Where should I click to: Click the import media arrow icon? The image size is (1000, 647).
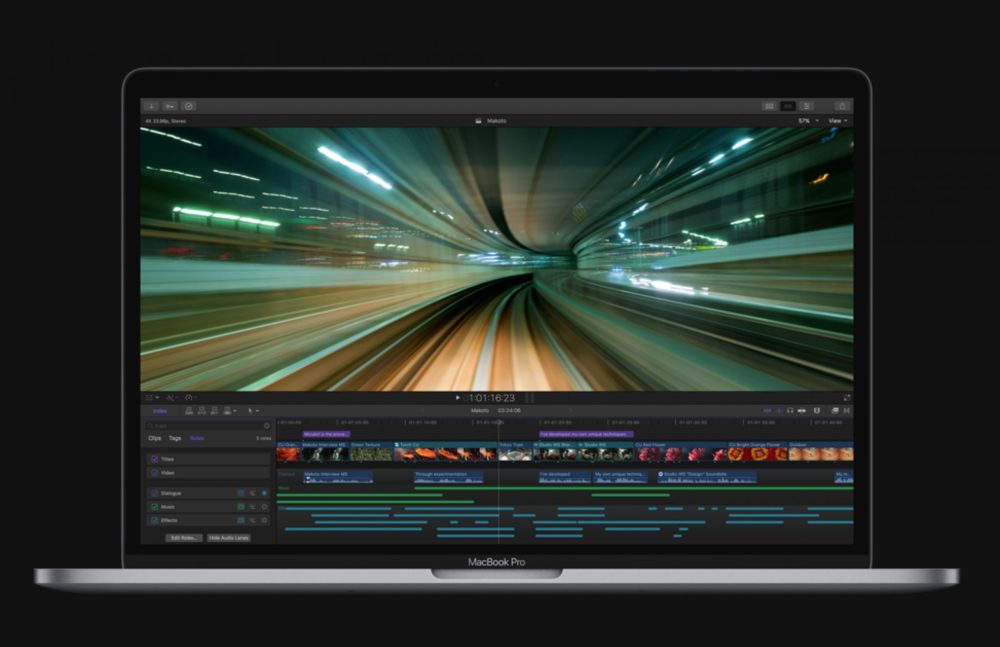click(151, 106)
